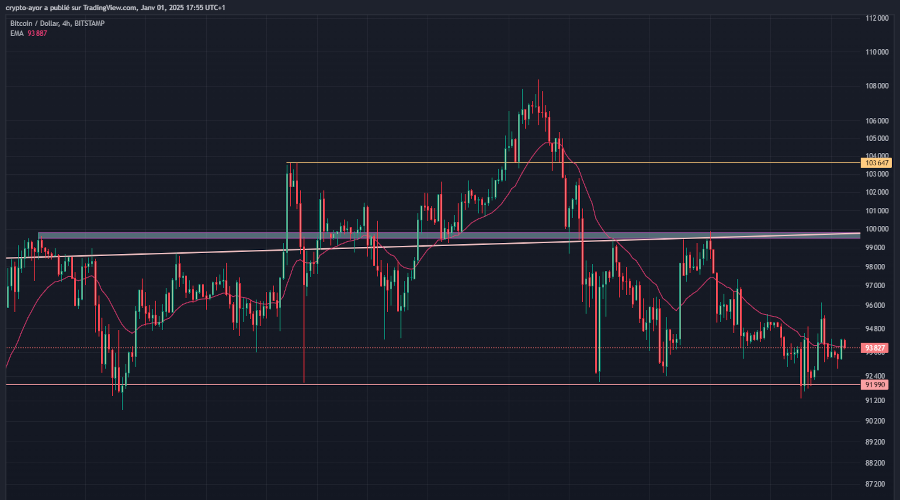Select the orange 103 647 price label
Viewport: 900px width, 500px height.
click(875, 162)
